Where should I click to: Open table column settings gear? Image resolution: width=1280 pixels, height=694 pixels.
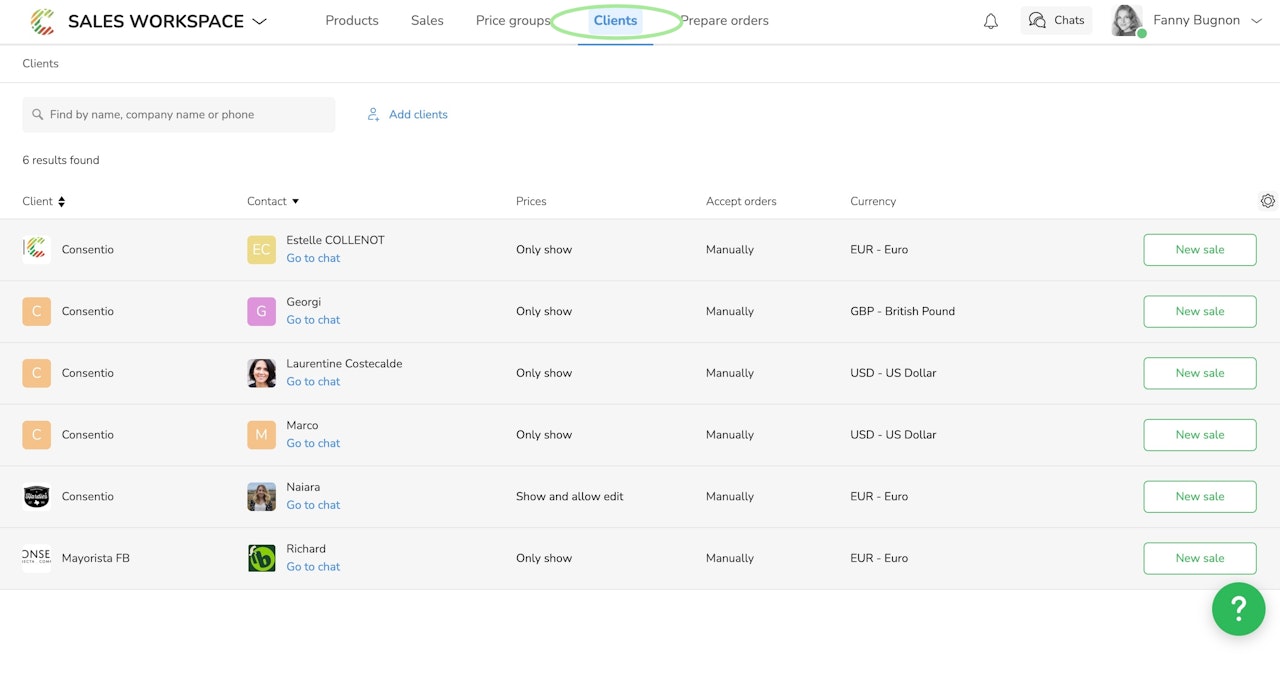click(x=1268, y=201)
